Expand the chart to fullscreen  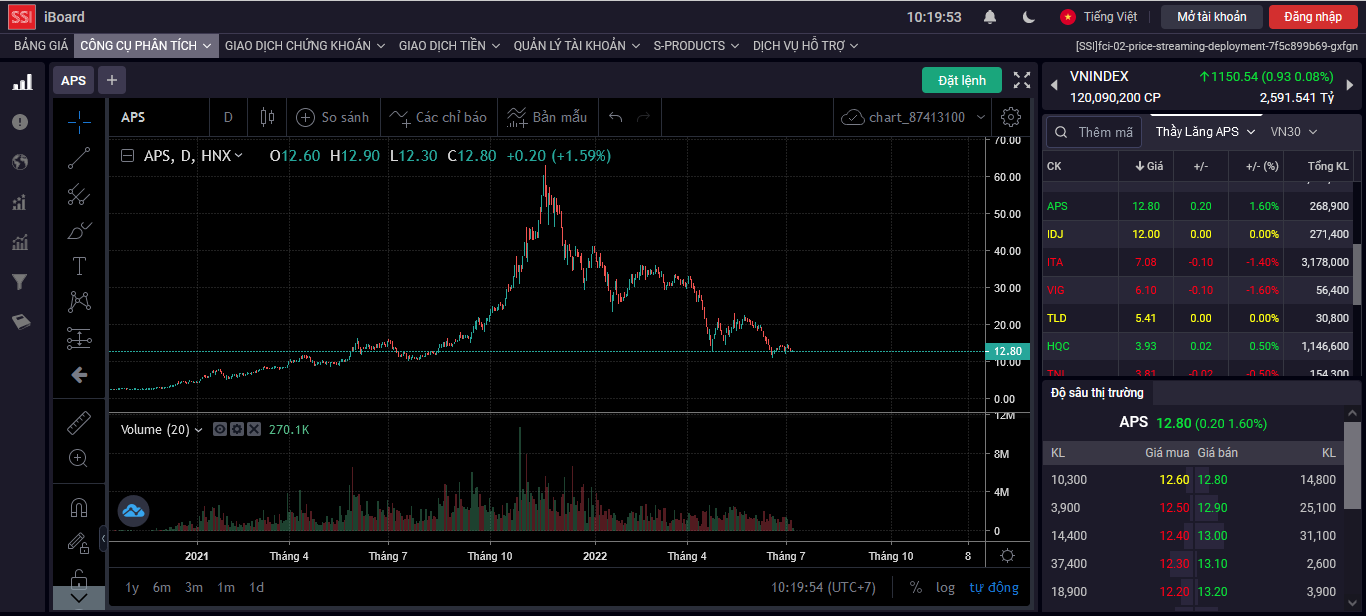click(1022, 80)
